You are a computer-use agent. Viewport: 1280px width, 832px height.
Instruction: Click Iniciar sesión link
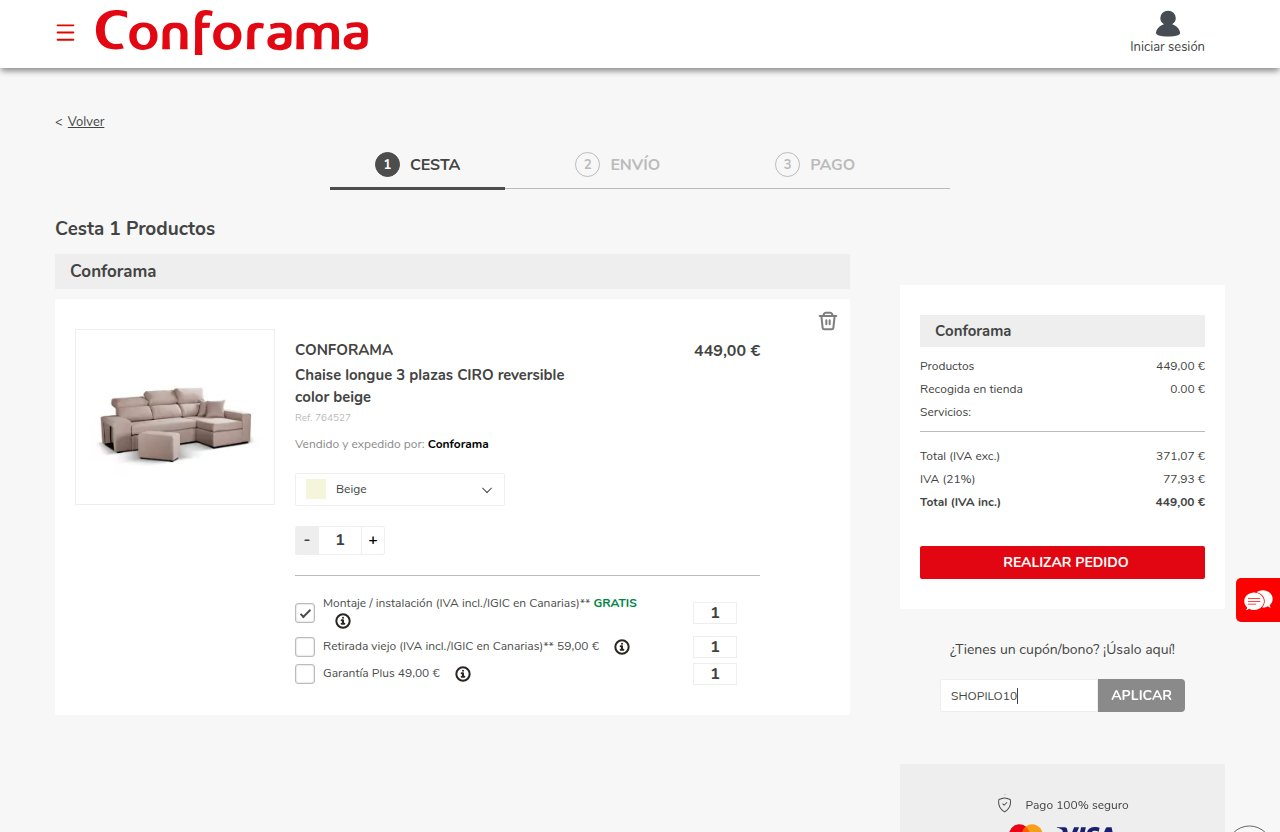coord(1167,47)
